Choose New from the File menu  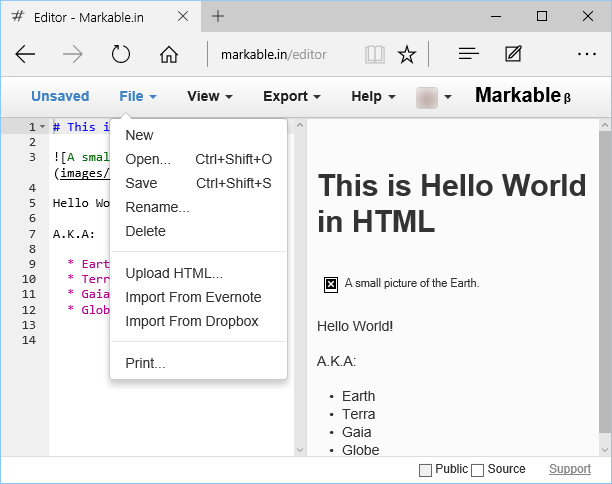pos(198,135)
